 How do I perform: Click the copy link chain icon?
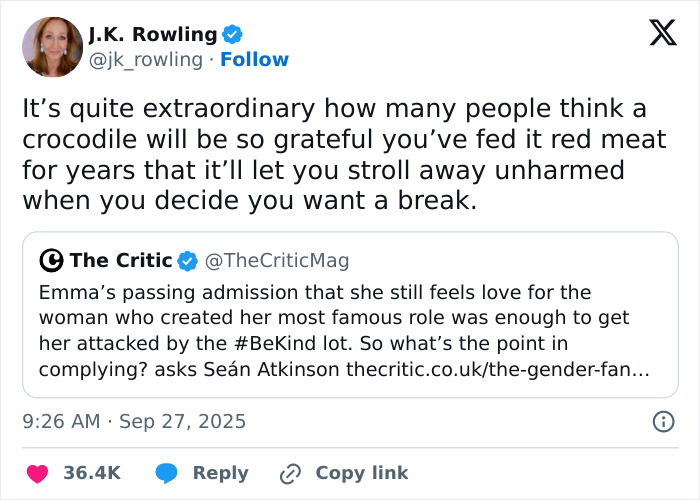[291, 473]
